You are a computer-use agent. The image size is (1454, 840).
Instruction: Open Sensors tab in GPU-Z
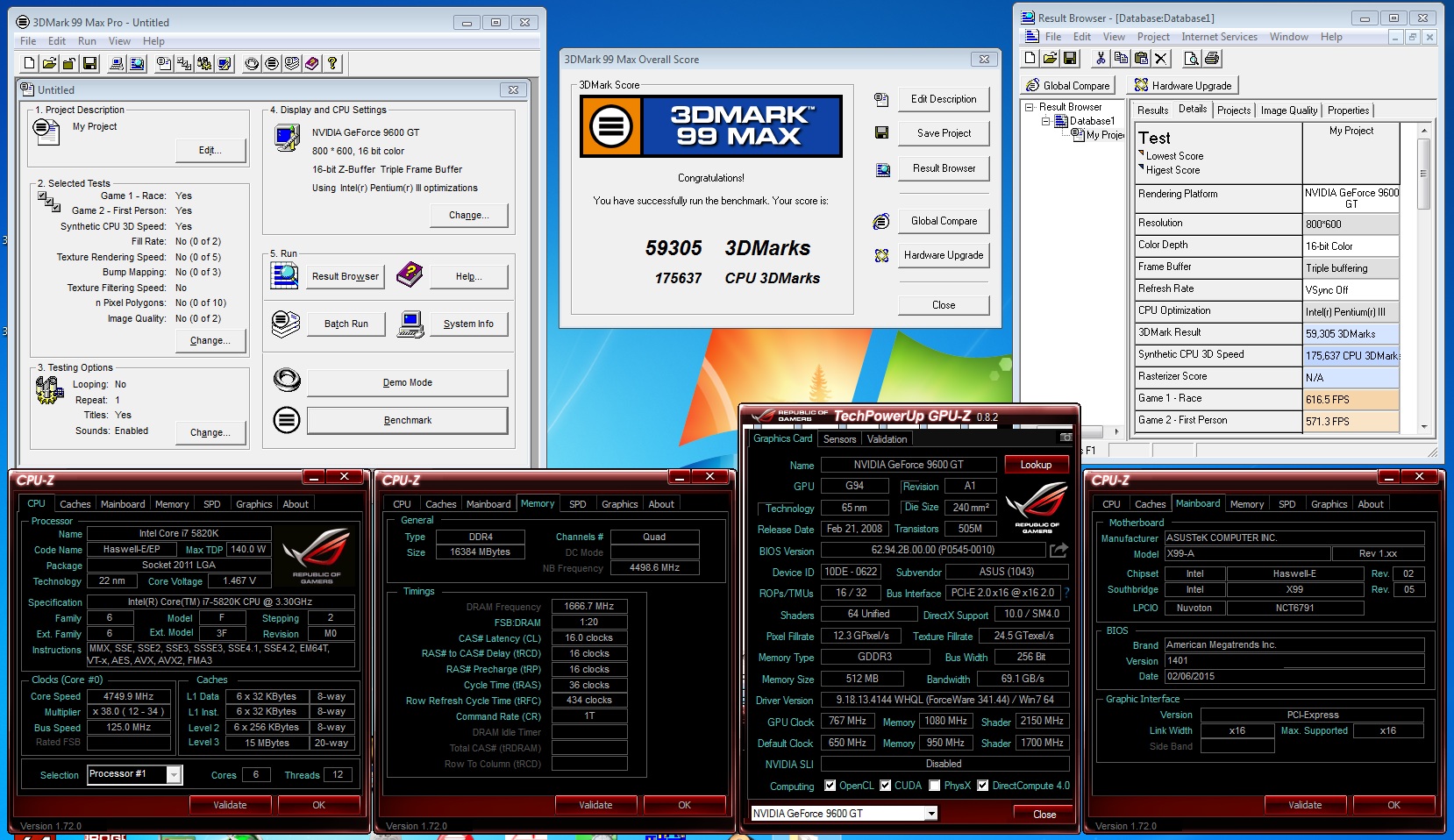click(x=839, y=439)
